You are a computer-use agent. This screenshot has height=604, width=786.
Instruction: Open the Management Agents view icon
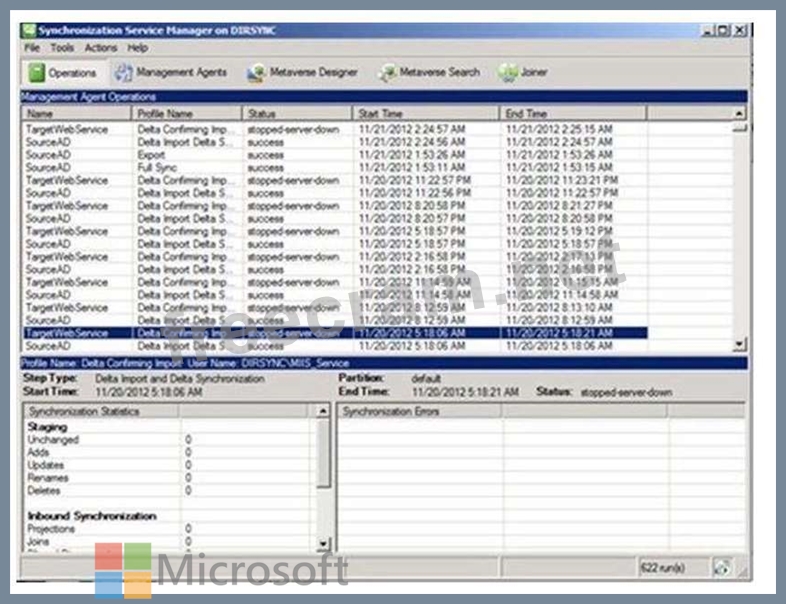click(124, 73)
